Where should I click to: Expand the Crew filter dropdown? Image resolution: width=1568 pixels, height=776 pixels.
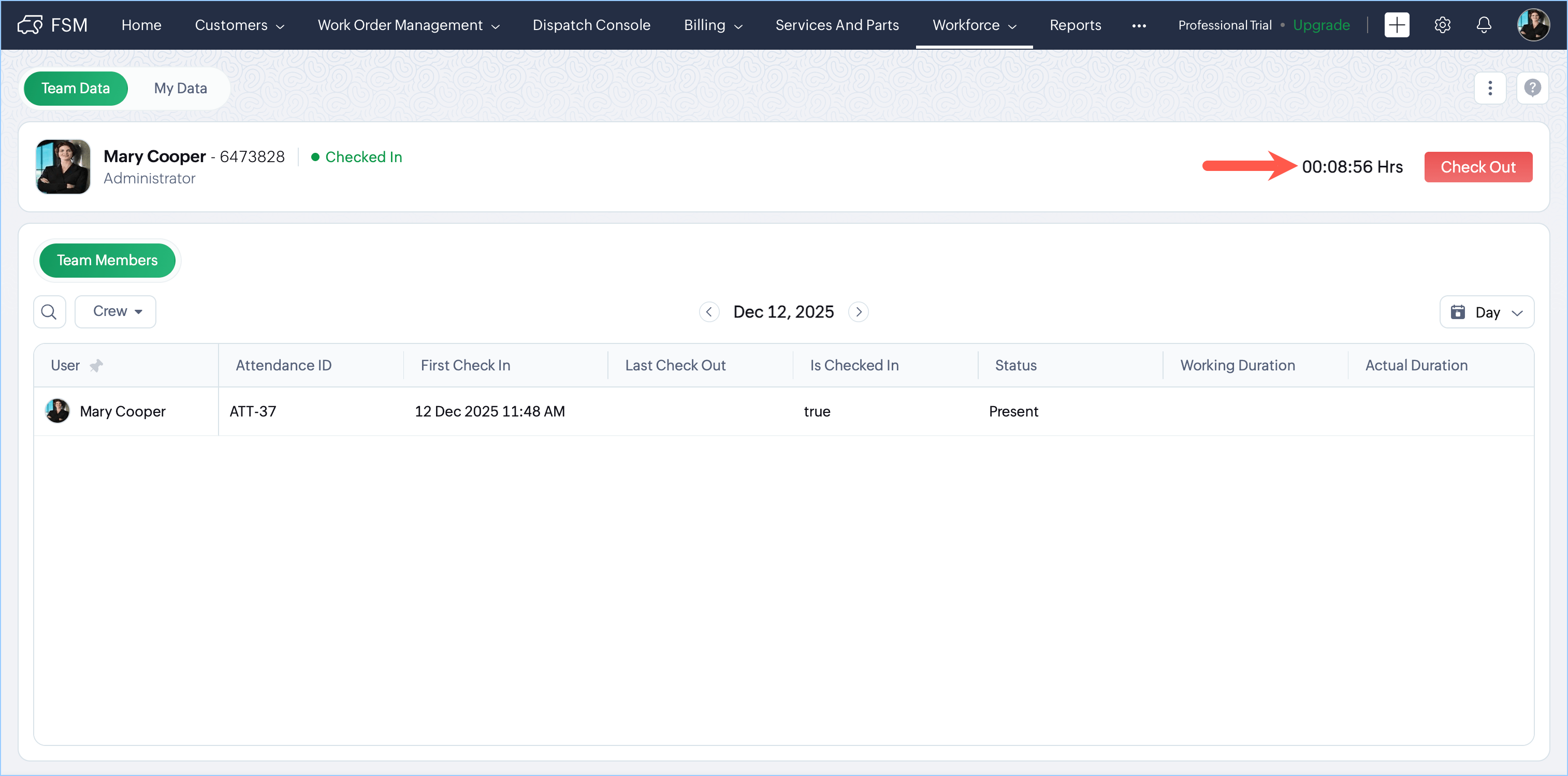[x=115, y=312]
